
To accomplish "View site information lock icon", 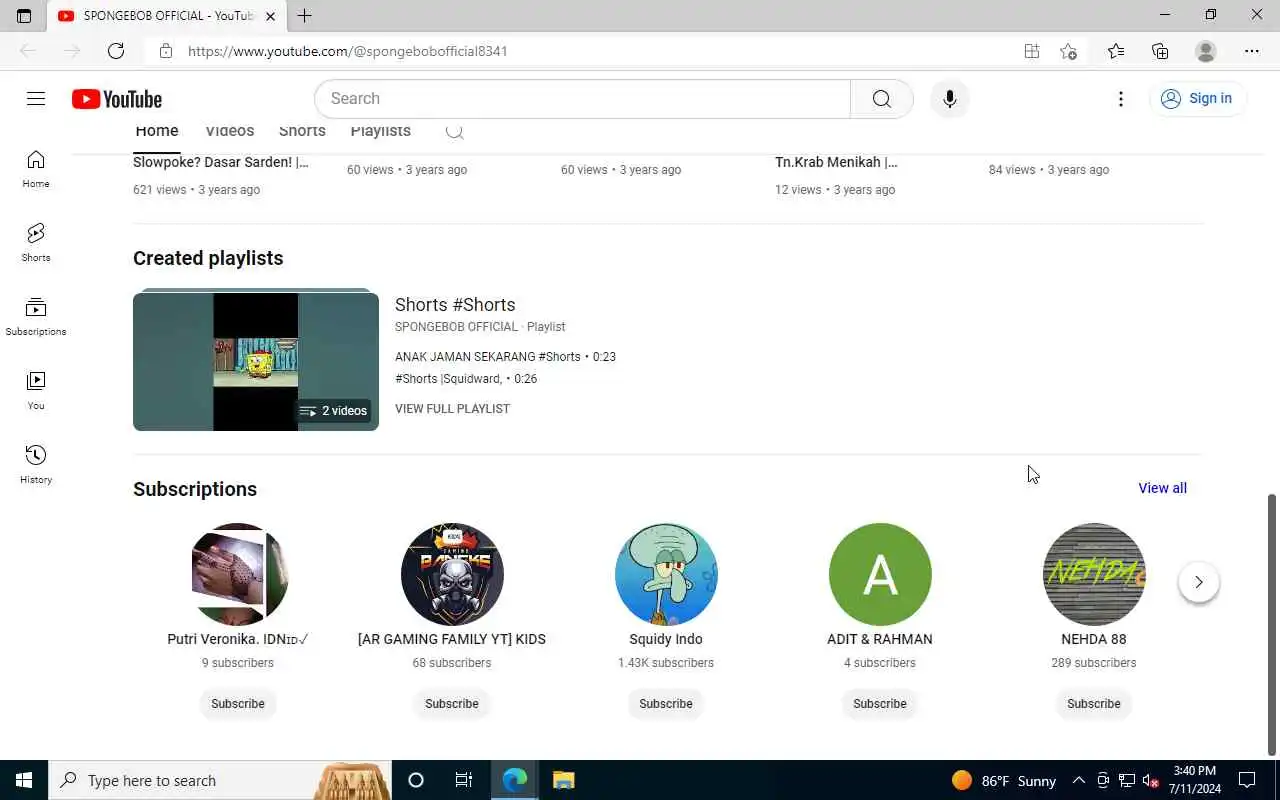I will pyautogui.click(x=166, y=51).
